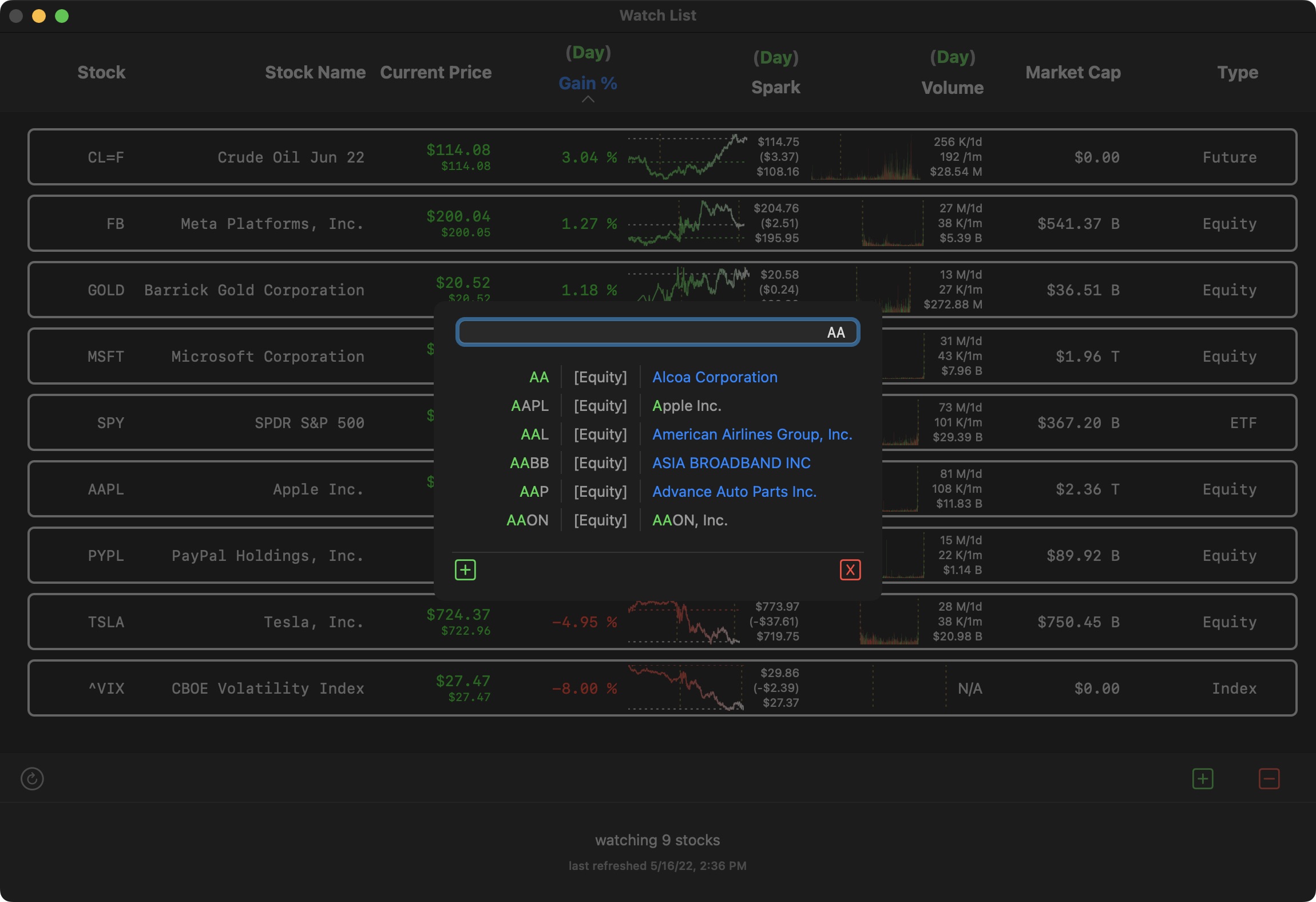Click the AAL ticker in search results
Image resolution: width=1316 pixels, height=902 pixels.
click(x=534, y=434)
